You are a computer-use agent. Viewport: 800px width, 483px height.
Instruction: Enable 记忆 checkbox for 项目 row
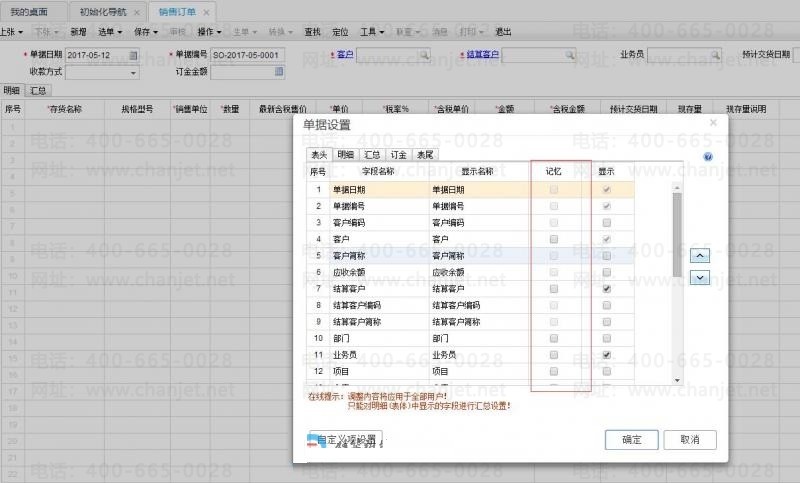tap(554, 372)
